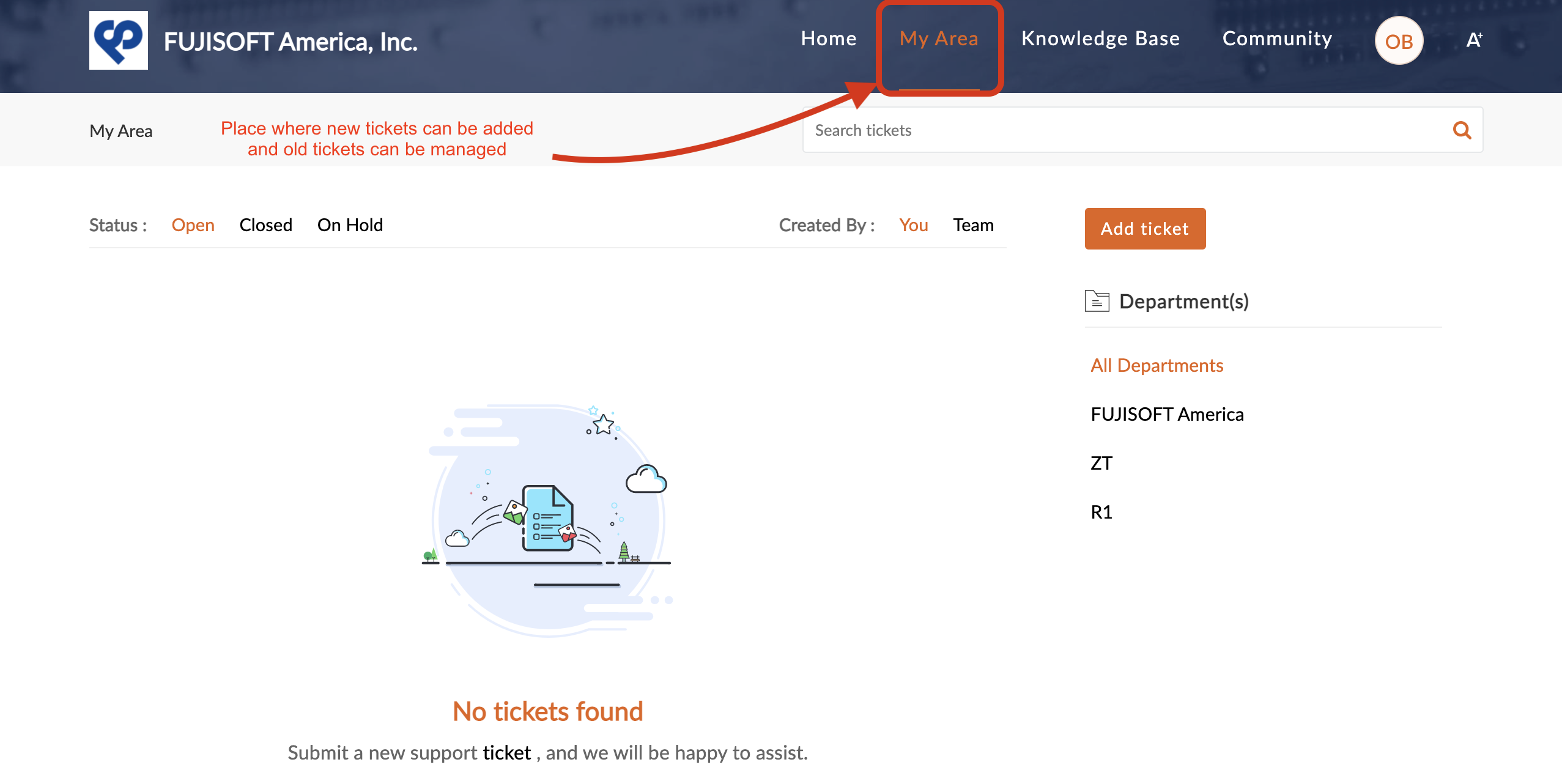Image resolution: width=1562 pixels, height=784 pixels.
Task: Show tickets created by You
Action: (x=913, y=225)
